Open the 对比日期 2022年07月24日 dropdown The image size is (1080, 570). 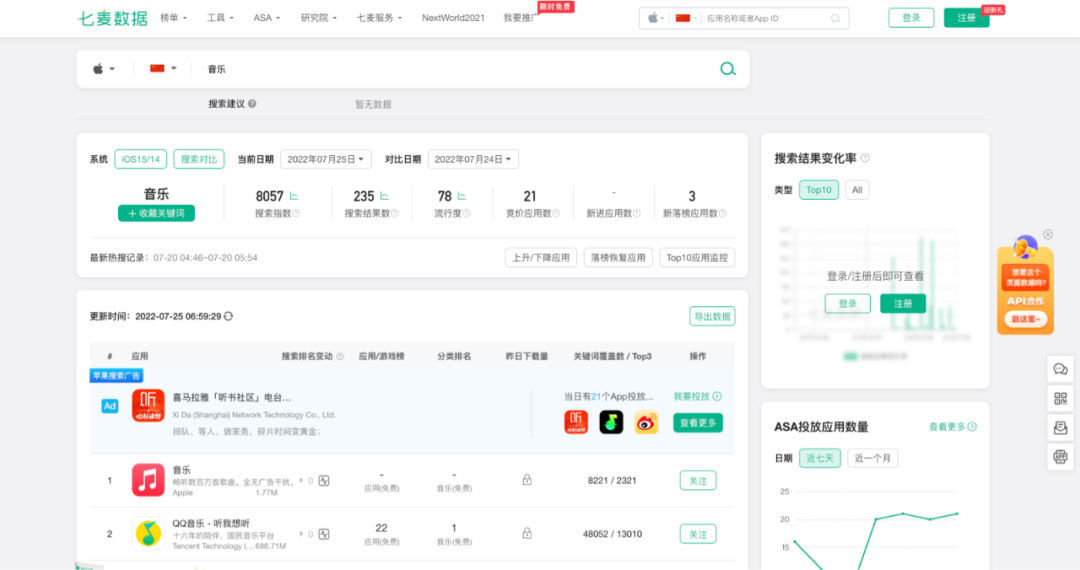473,159
